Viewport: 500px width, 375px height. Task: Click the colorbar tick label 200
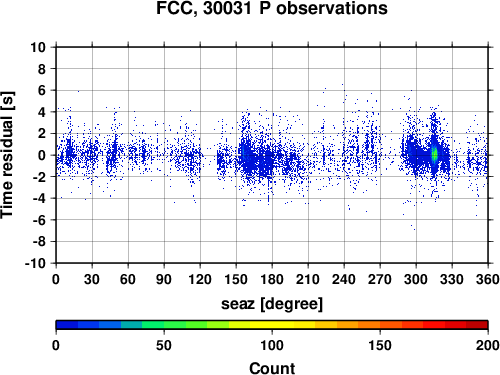487,345
